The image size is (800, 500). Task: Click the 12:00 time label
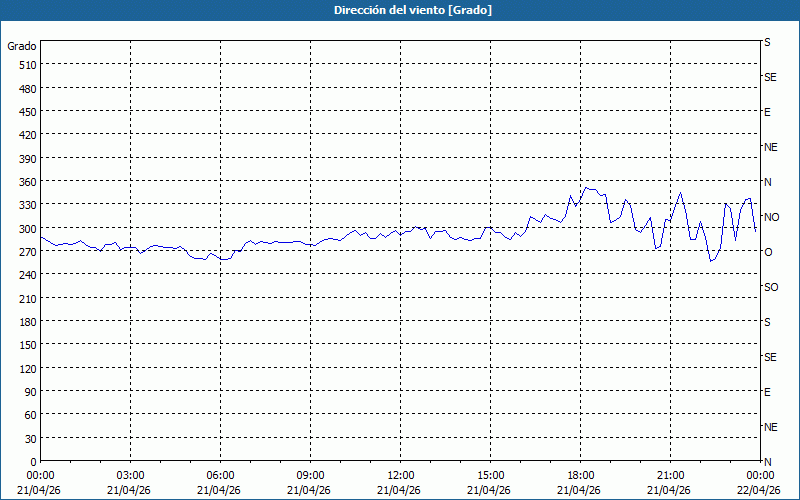pos(401,475)
